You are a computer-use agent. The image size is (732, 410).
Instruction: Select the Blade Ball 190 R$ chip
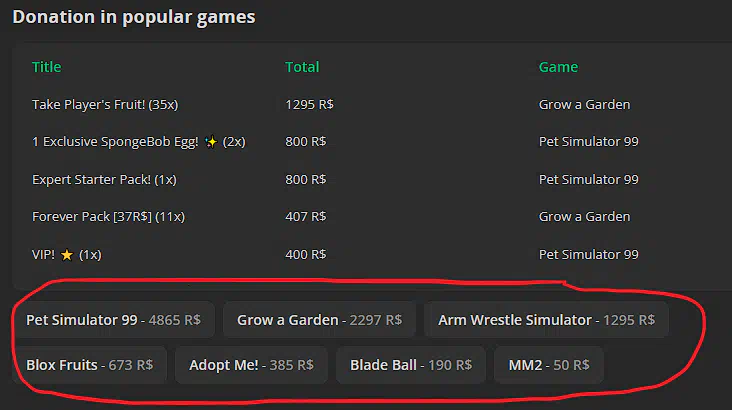point(410,365)
